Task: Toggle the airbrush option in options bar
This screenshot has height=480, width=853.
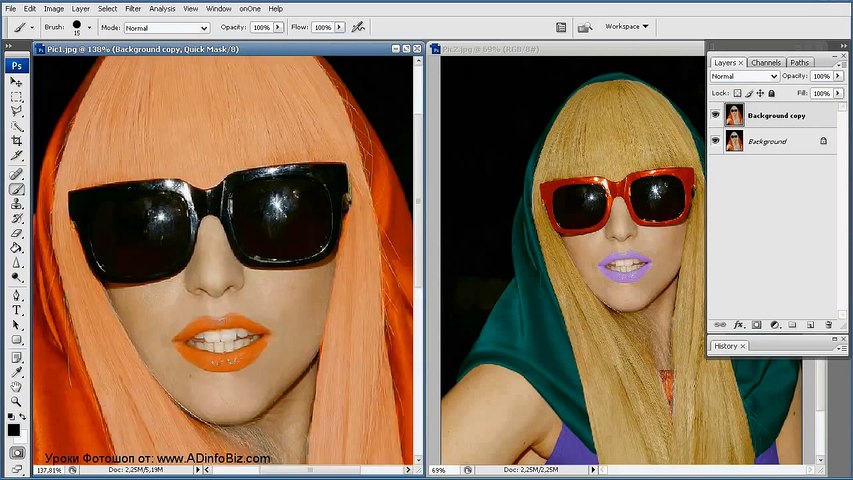Action: (x=358, y=27)
